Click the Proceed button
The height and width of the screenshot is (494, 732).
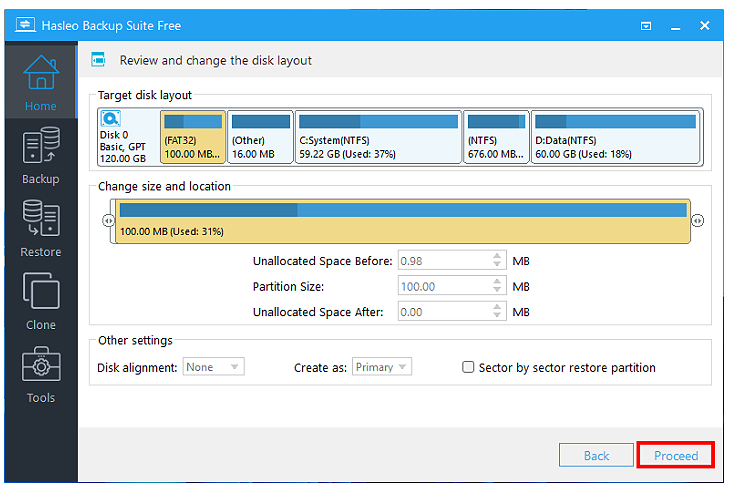[676, 455]
